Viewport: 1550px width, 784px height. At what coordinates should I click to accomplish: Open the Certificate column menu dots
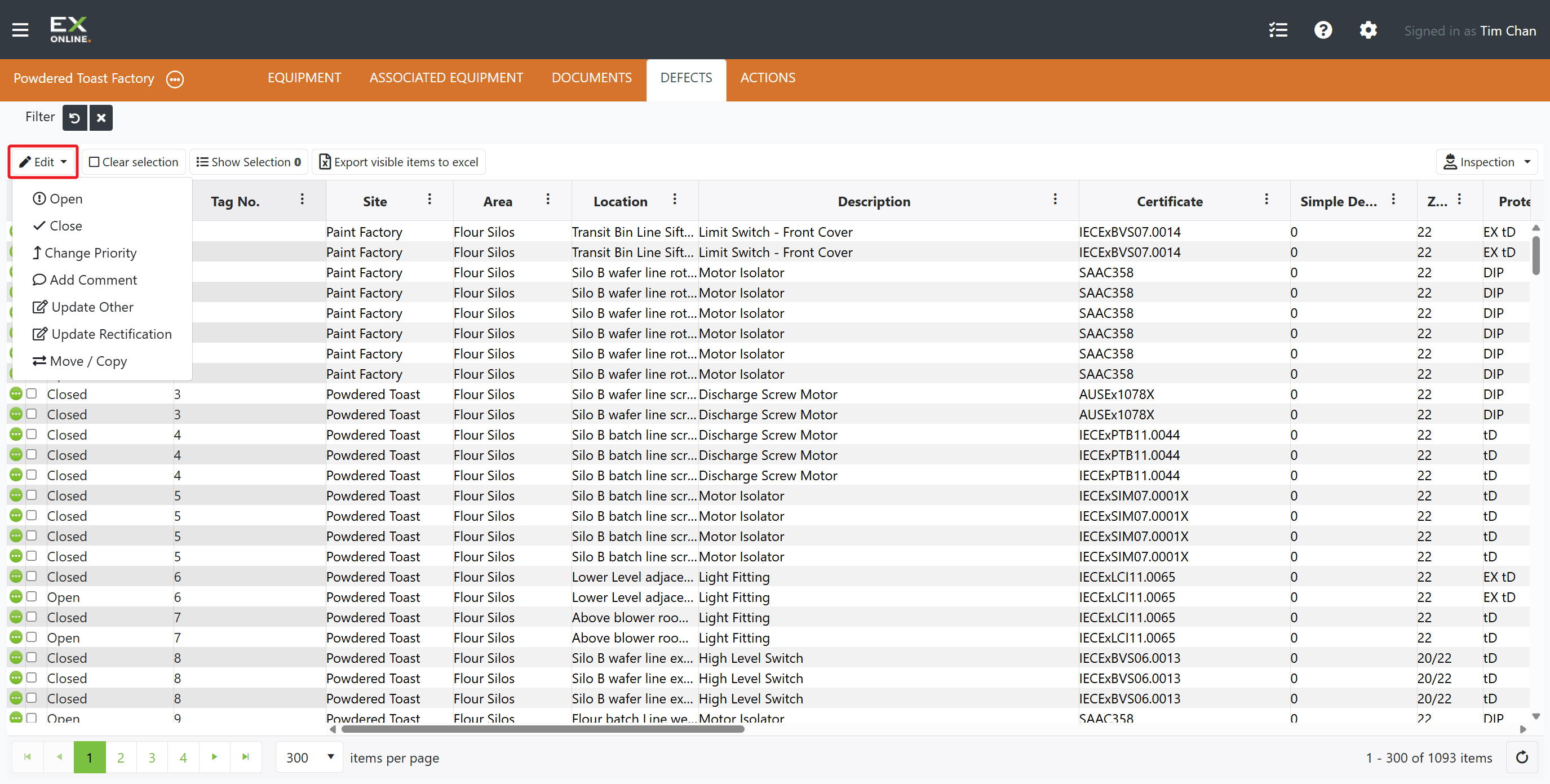[1266, 199]
